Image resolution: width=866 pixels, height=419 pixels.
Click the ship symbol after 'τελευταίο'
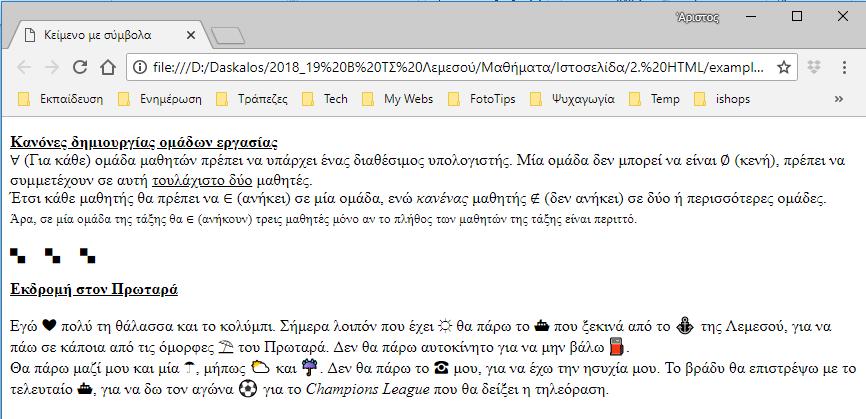85,390
